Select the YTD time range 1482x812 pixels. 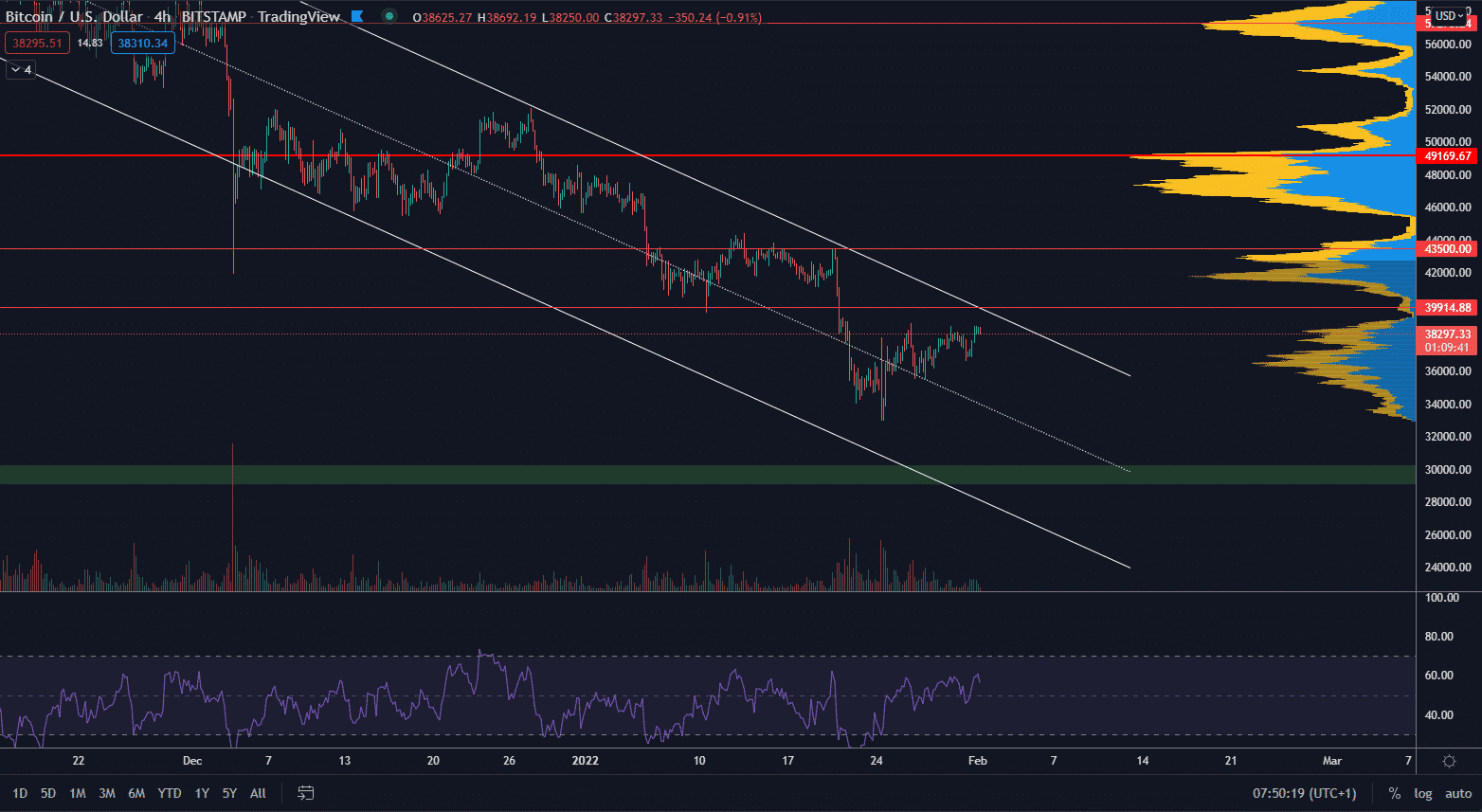170,793
